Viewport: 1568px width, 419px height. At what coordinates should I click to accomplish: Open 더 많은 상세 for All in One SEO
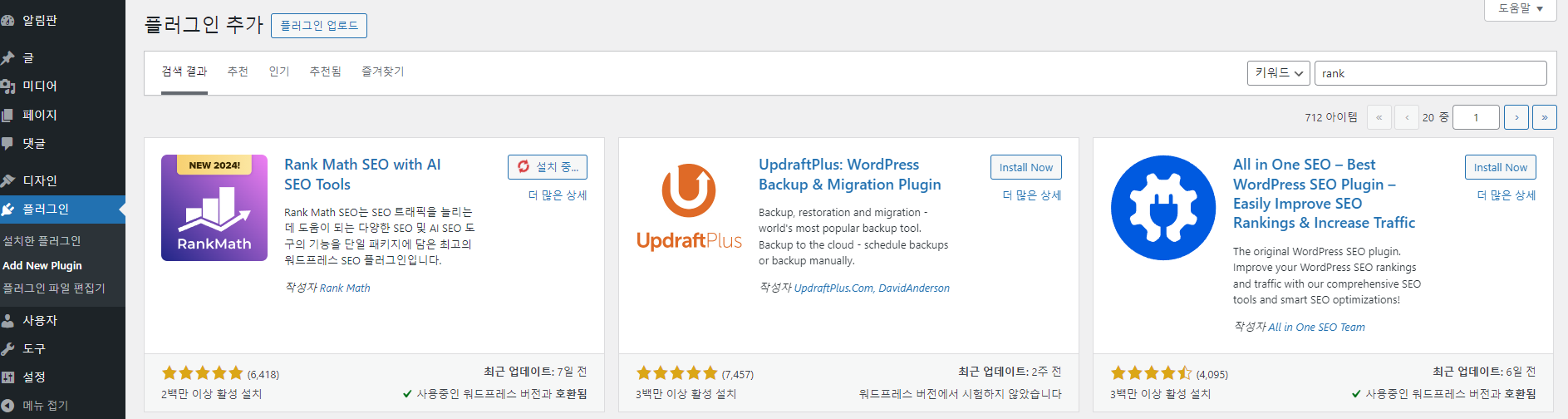[1507, 195]
